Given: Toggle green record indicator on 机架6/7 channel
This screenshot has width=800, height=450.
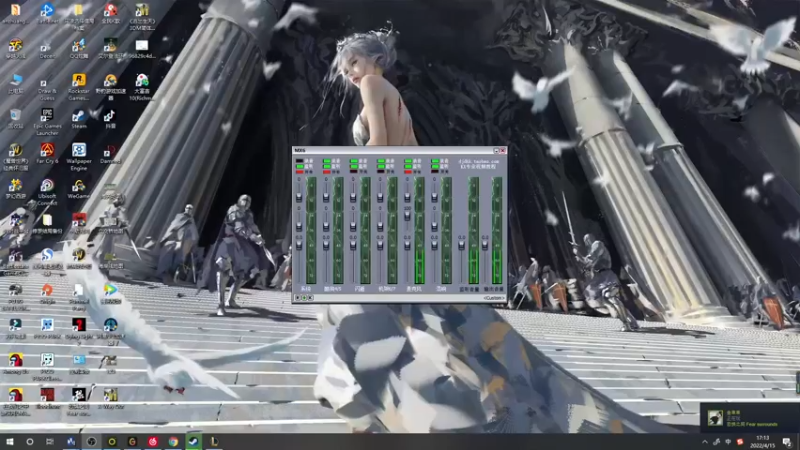Looking at the screenshot, I should coord(381,161).
